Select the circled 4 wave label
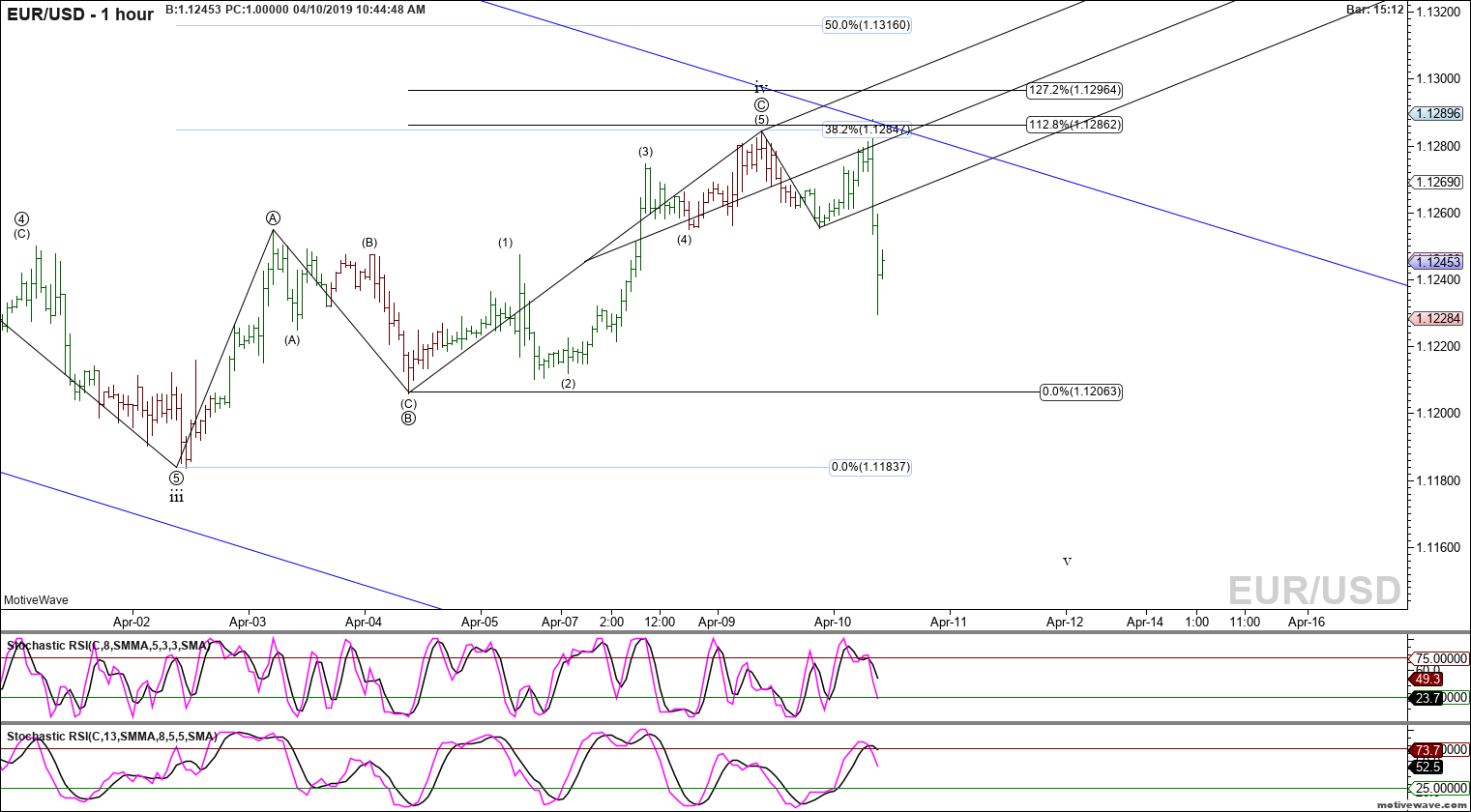The width and height of the screenshot is (1471, 812). click(x=21, y=218)
